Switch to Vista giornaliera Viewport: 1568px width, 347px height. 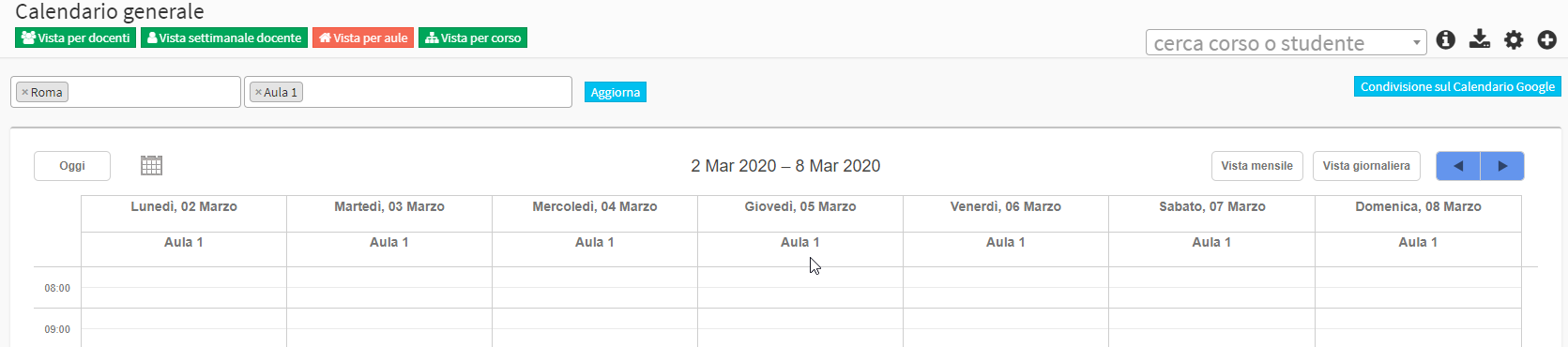[1366, 166]
